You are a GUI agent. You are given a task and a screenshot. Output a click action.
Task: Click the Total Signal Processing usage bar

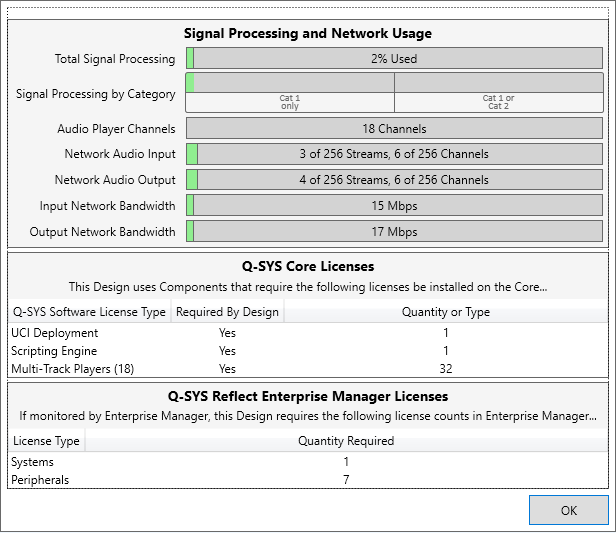pyautogui.click(x=394, y=59)
